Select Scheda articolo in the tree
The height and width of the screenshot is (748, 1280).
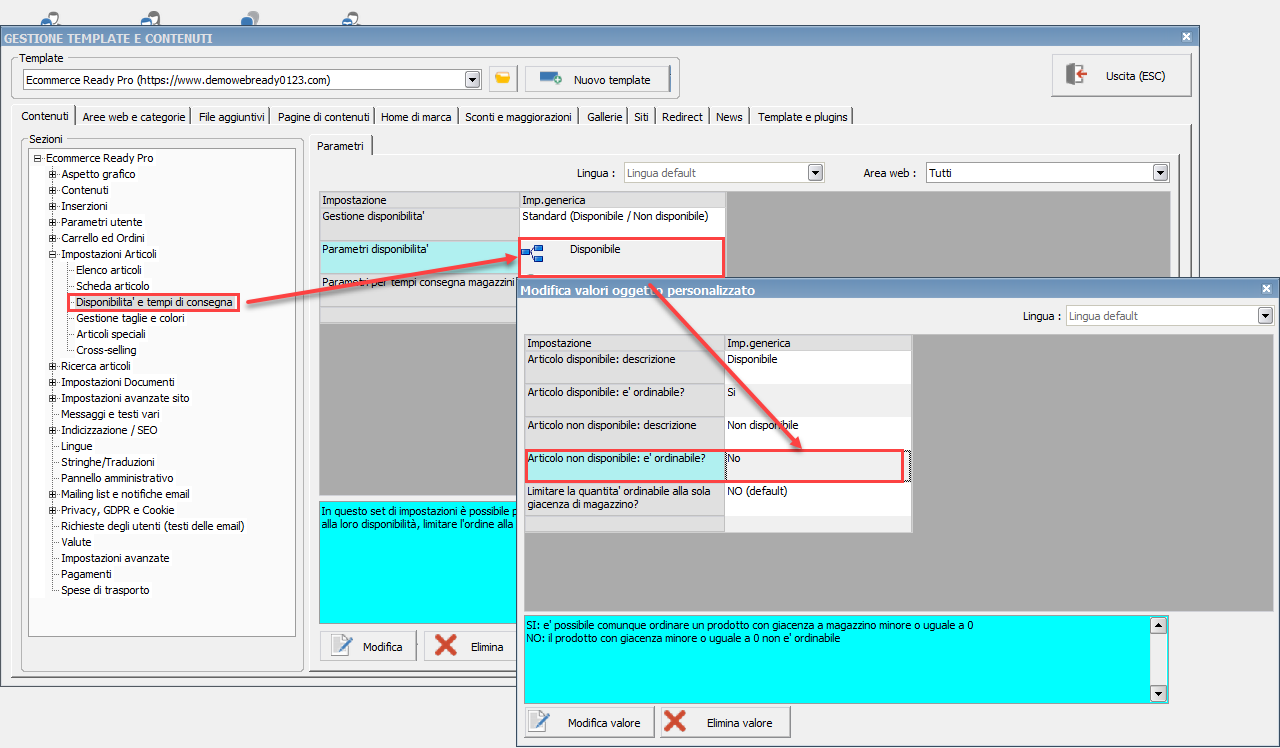[x=112, y=286]
